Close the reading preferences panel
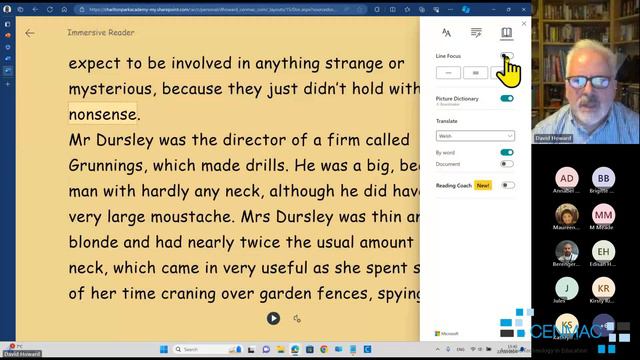 [524, 24]
